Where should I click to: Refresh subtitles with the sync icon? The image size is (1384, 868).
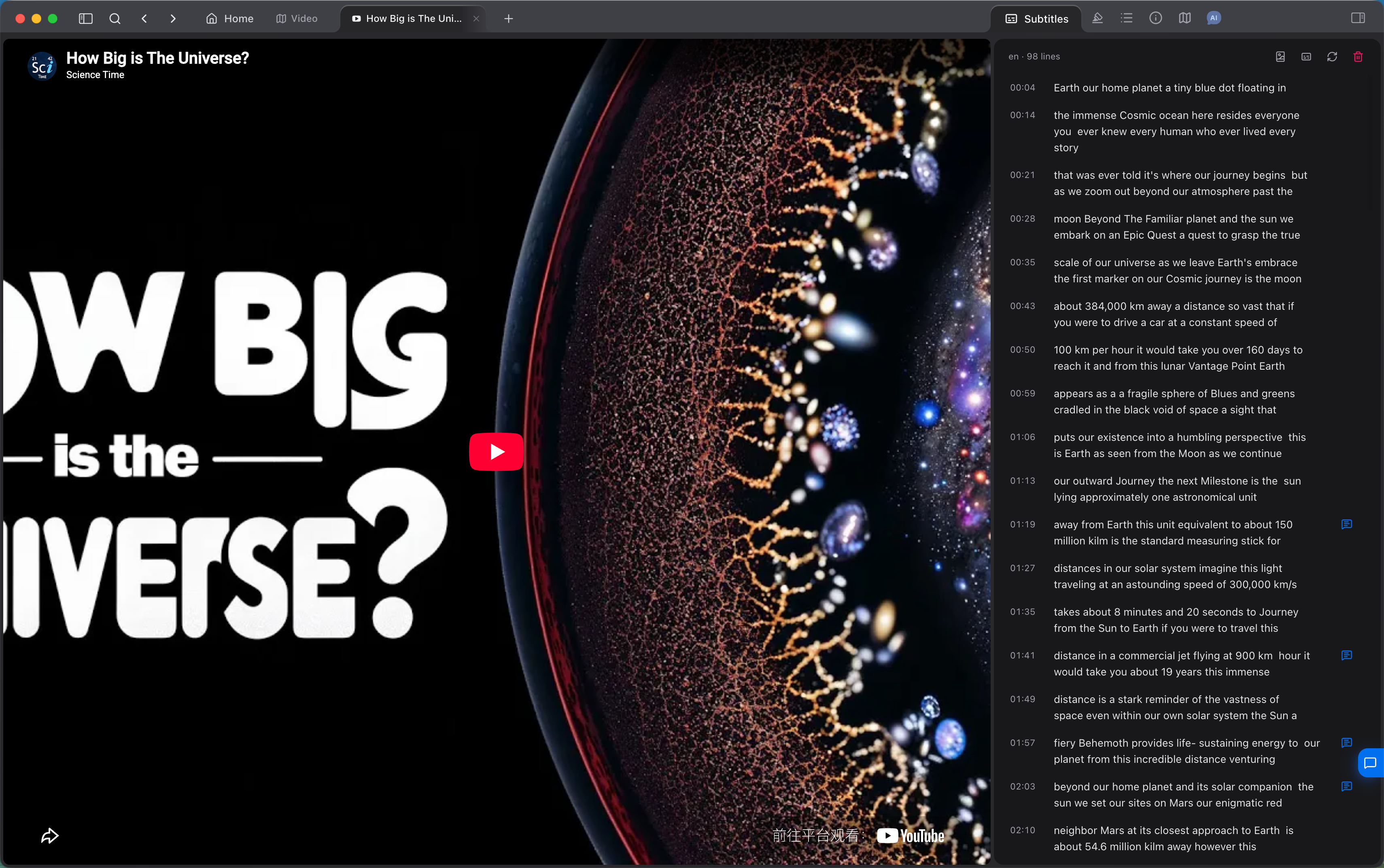pos(1332,56)
